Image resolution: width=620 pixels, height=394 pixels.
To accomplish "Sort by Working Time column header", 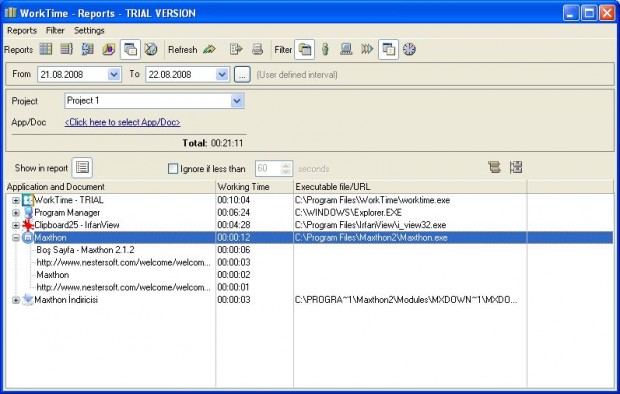I will (x=255, y=187).
